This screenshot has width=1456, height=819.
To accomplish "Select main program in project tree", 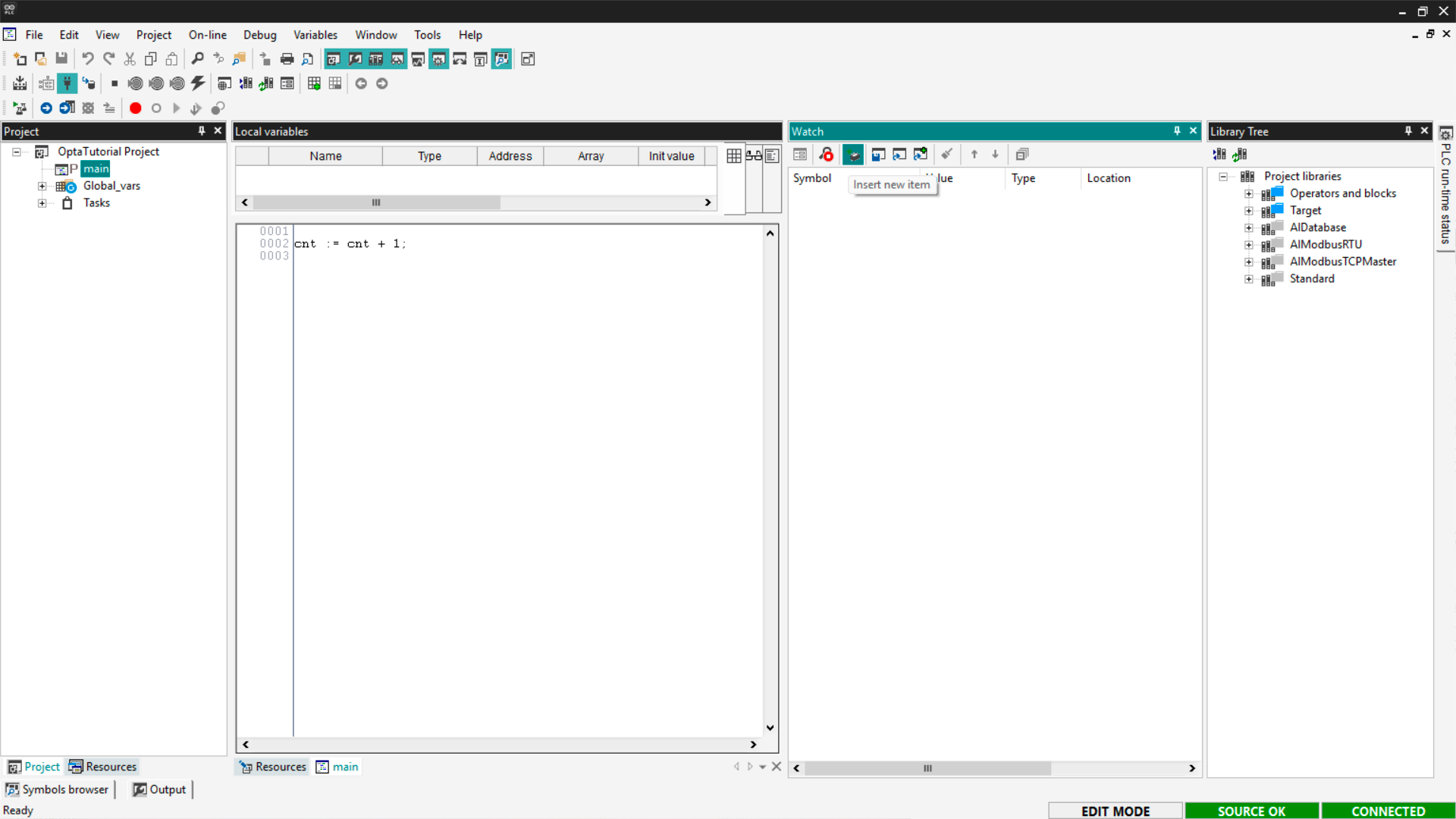I will (x=96, y=169).
